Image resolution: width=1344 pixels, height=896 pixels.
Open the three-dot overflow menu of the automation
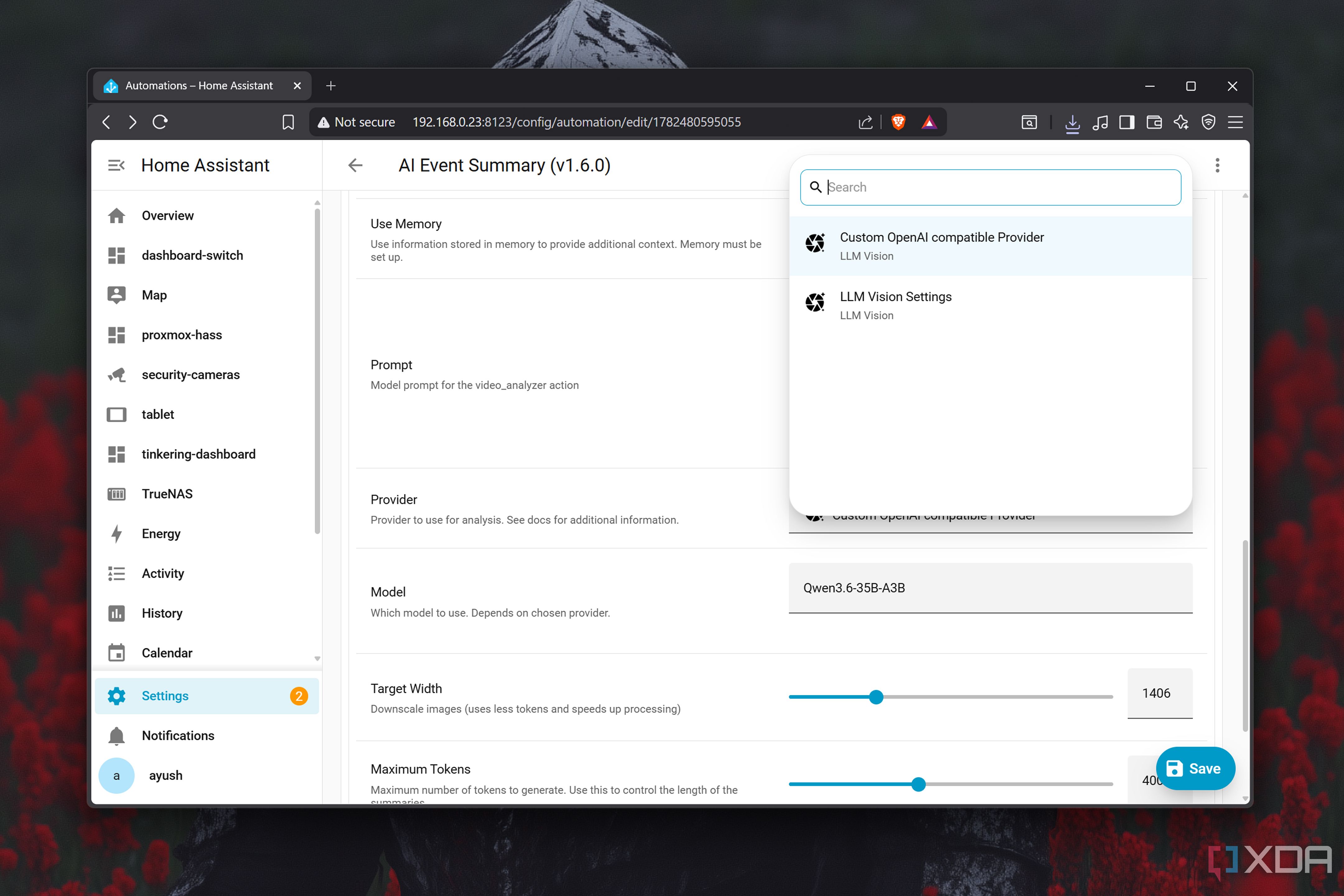pyautogui.click(x=1217, y=165)
